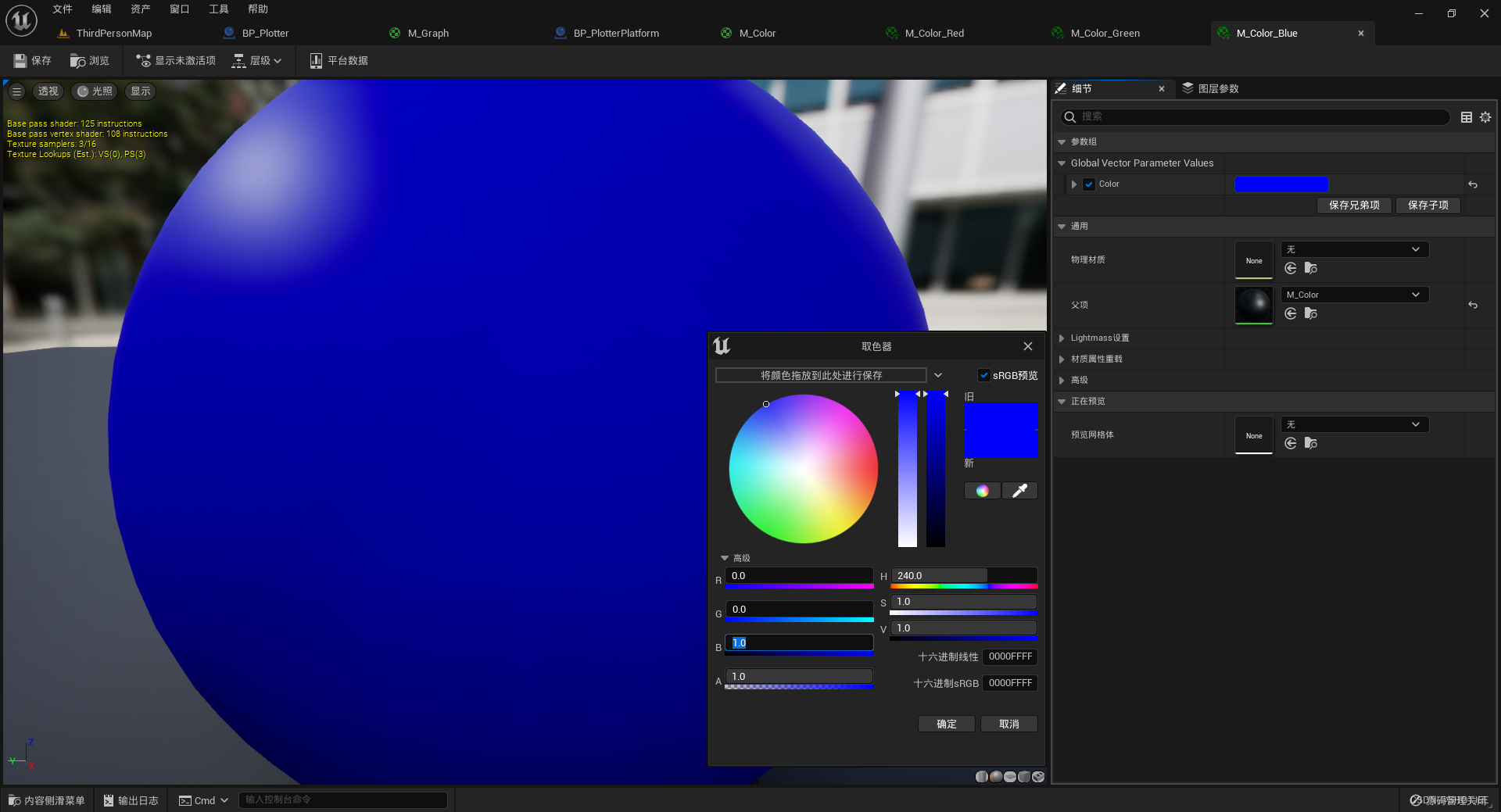Open the 工具 tools menu
1501x812 pixels.
[x=219, y=9]
